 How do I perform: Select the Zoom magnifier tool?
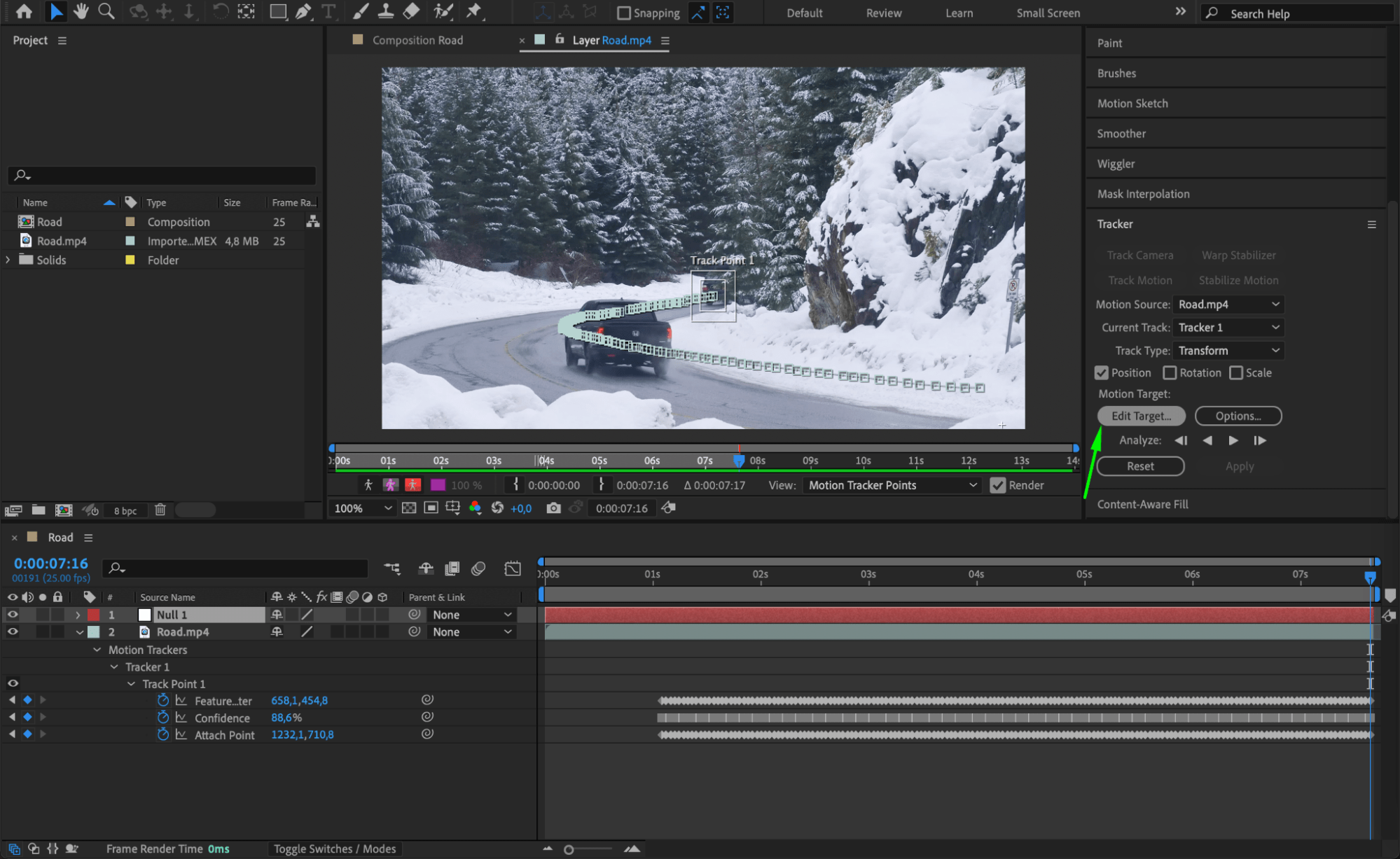coord(106,11)
